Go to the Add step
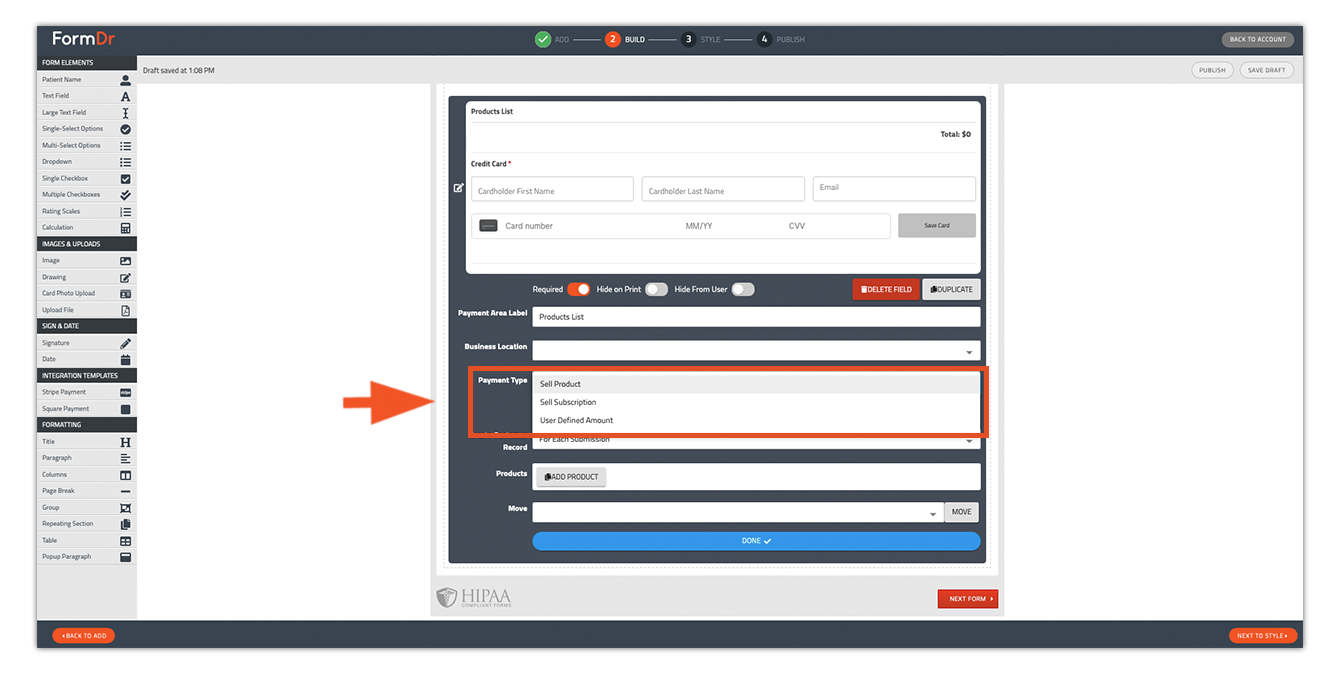The height and width of the screenshot is (676, 1323). click(x=552, y=40)
